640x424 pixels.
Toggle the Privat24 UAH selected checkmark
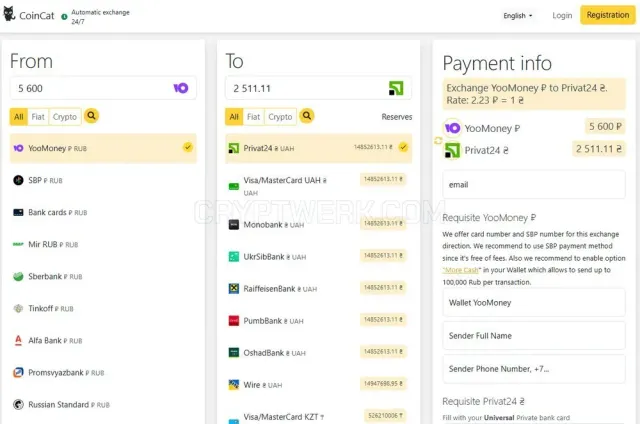(403, 147)
